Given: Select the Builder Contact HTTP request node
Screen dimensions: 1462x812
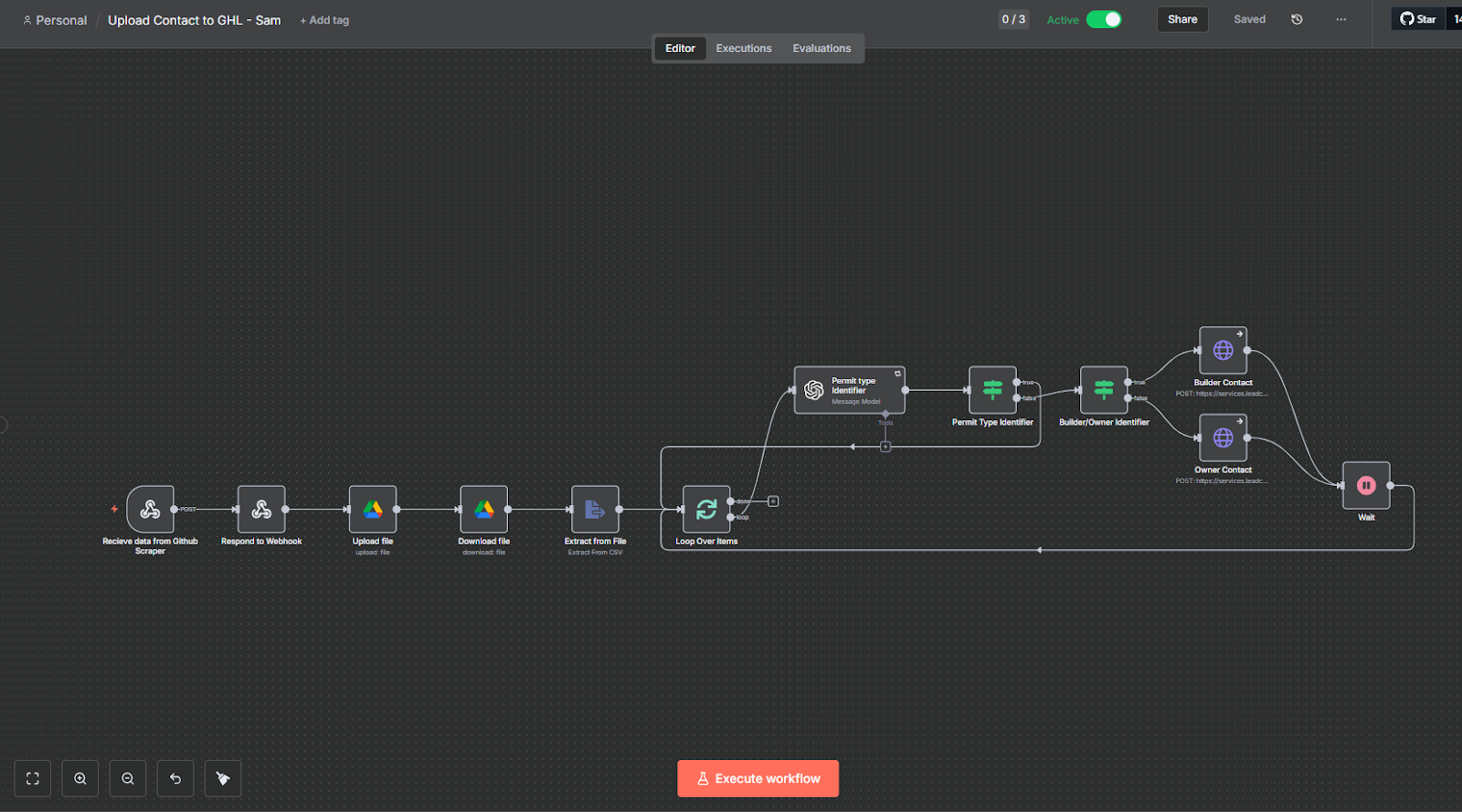Looking at the screenshot, I should coord(1223,351).
